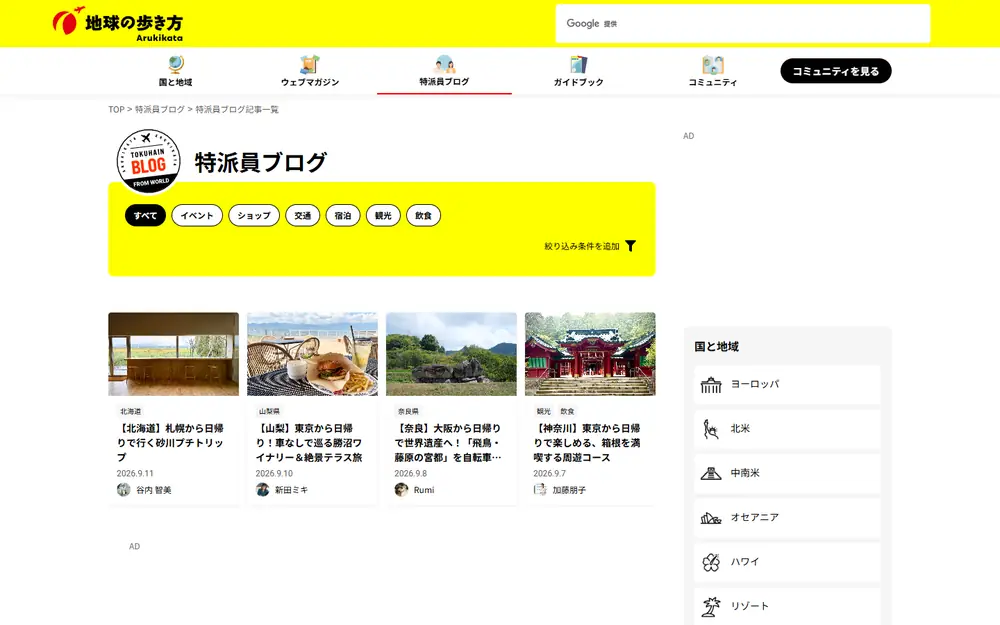Open article 【神奈川】東京から日帰り箱根周遊コース
Image resolution: width=1000 pixels, height=625 pixels.
click(587, 443)
